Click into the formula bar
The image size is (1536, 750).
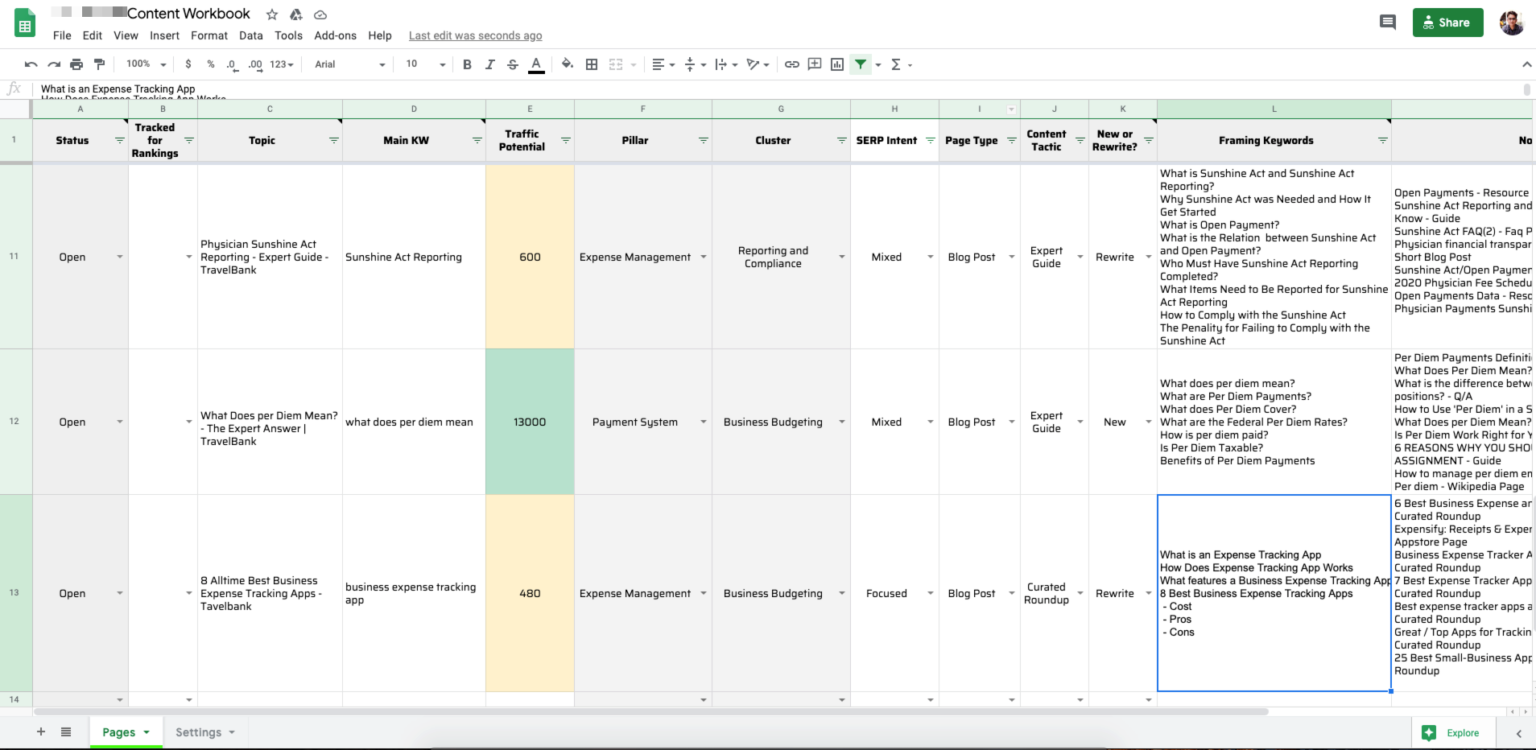coord(780,89)
